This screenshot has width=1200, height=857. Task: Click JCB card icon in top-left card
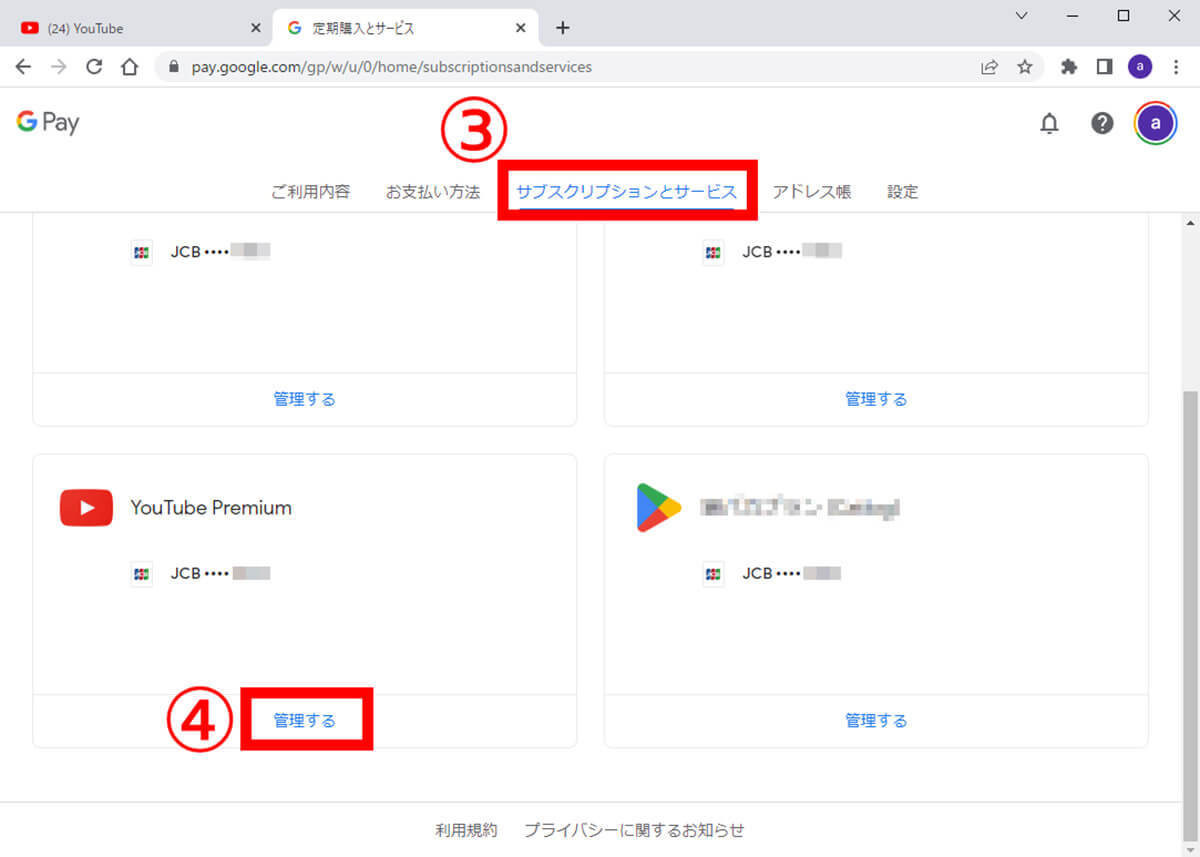(x=141, y=252)
